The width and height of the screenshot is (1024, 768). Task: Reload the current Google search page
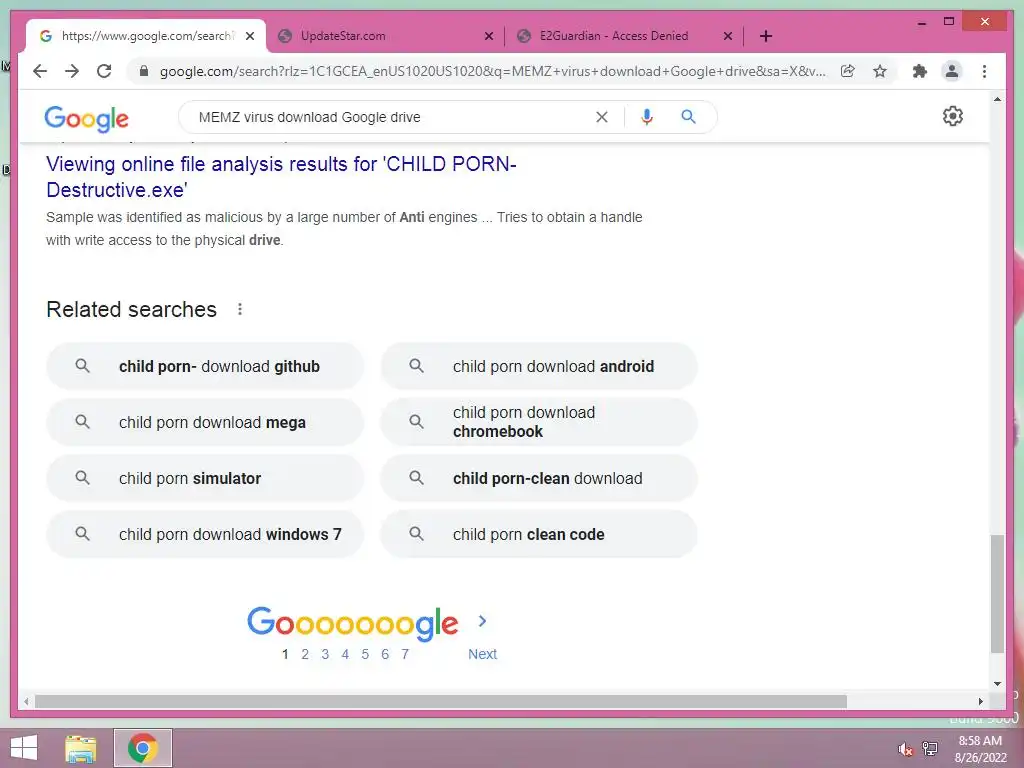[x=104, y=71]
